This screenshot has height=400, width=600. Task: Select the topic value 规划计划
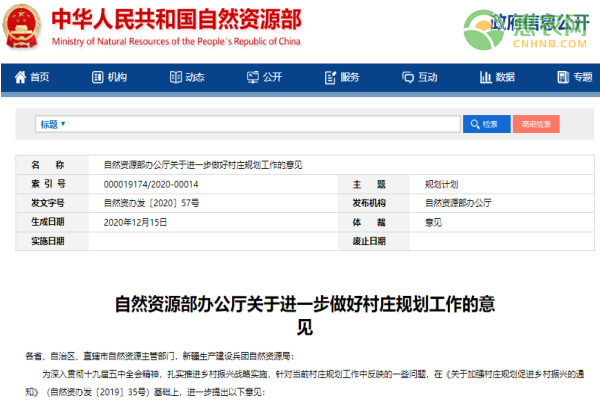(x=442, y=184)
